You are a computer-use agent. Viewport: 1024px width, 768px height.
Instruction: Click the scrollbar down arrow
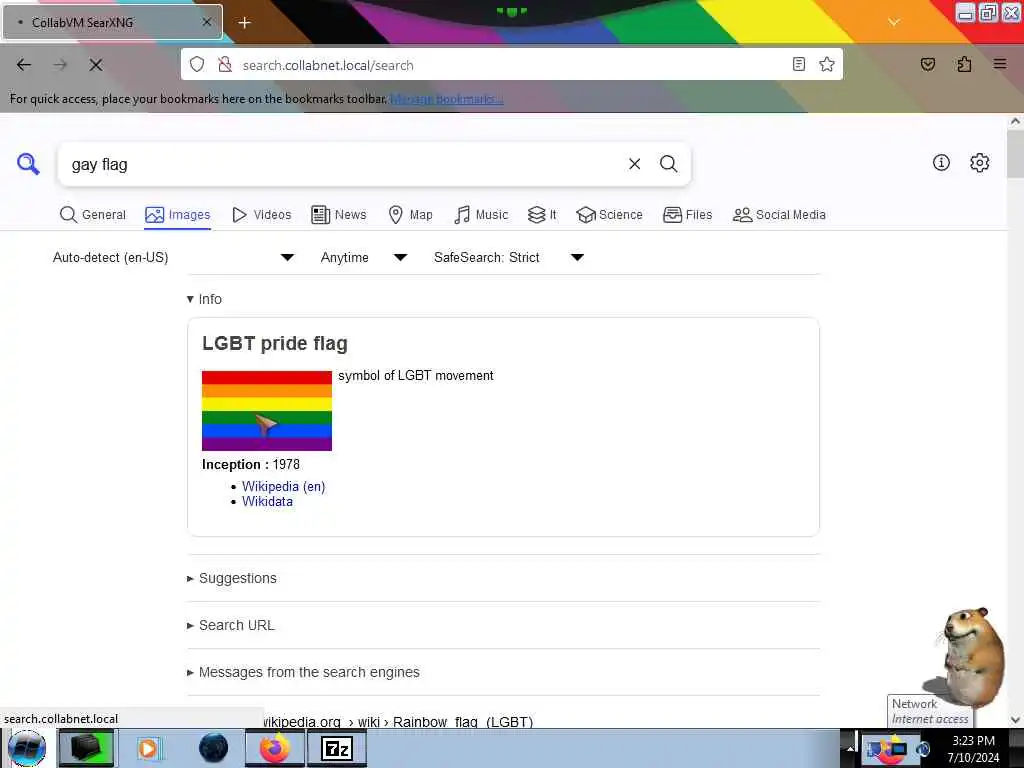(1015, 720)
